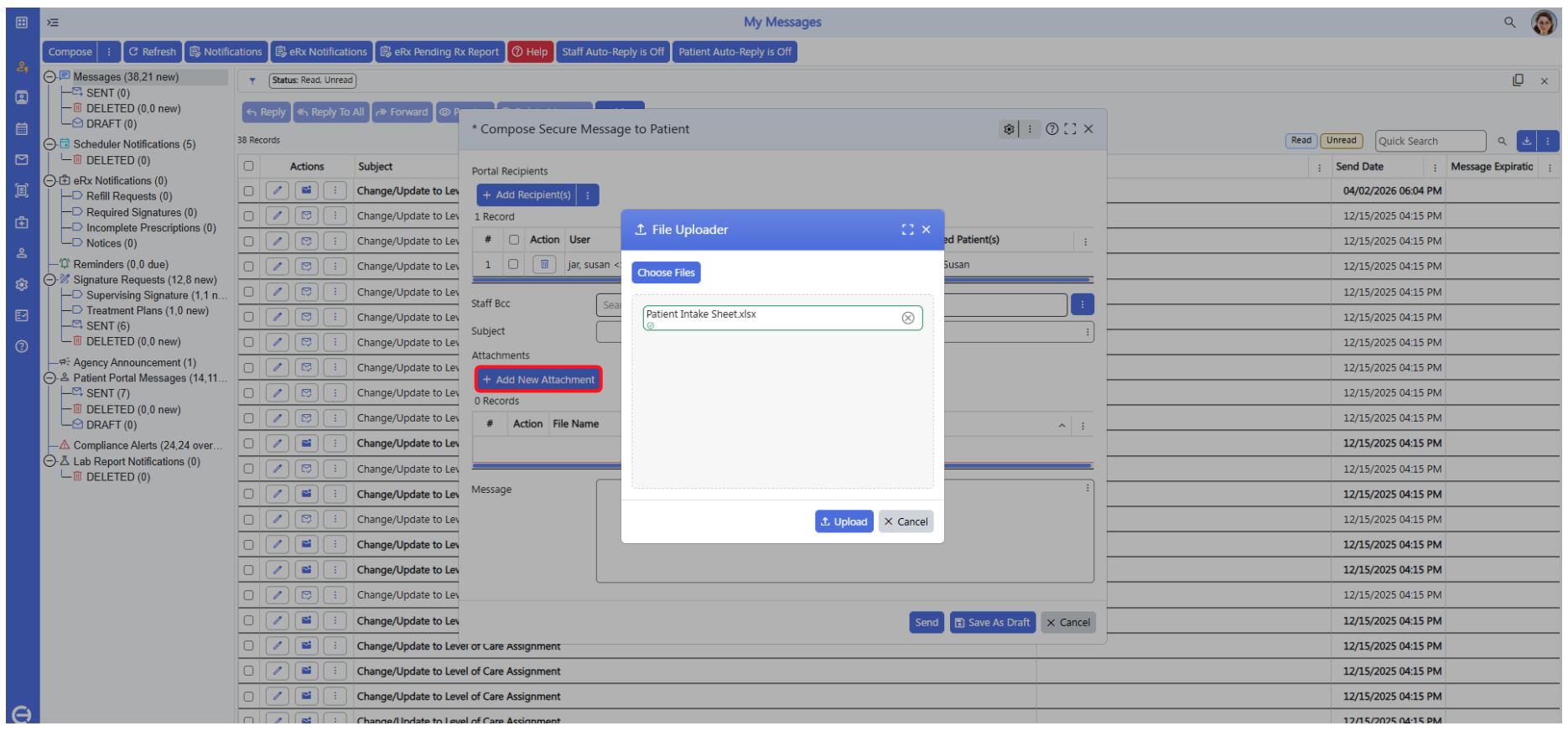Cancel the File Uploader dialog

906,521
